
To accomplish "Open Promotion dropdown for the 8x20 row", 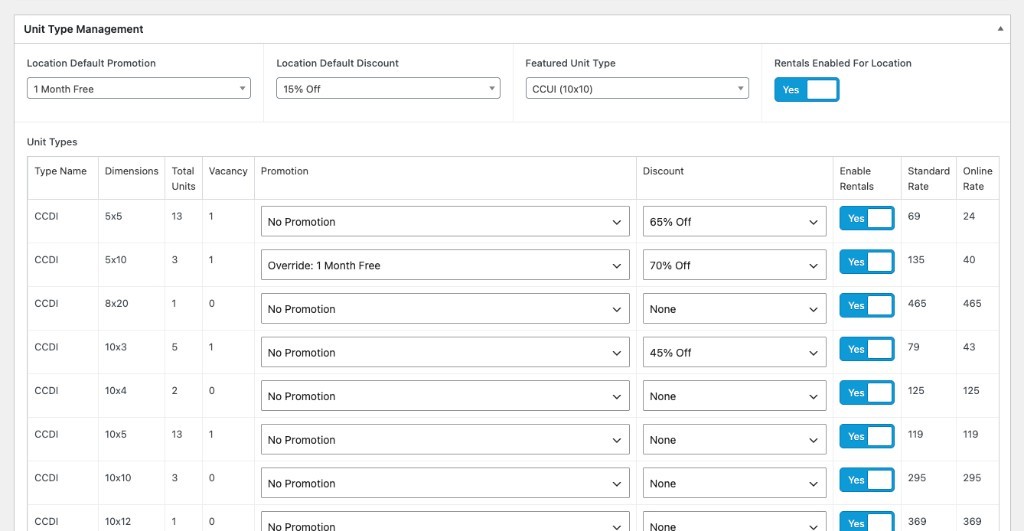I will tap(445, 309).
